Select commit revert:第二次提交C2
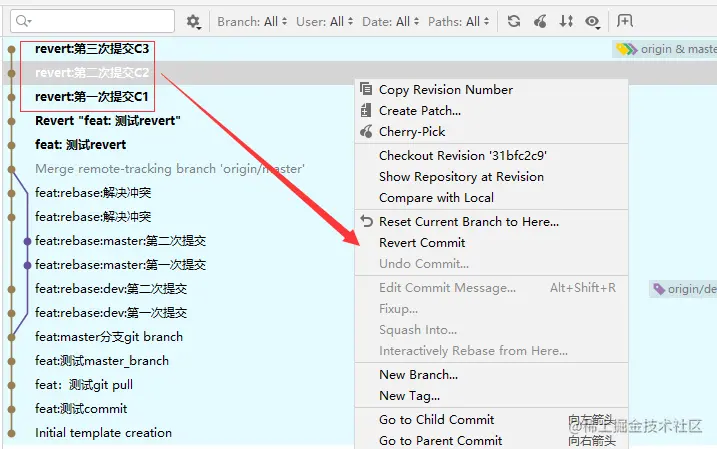The height and width of the screenshot is (449, 717). 92,73
